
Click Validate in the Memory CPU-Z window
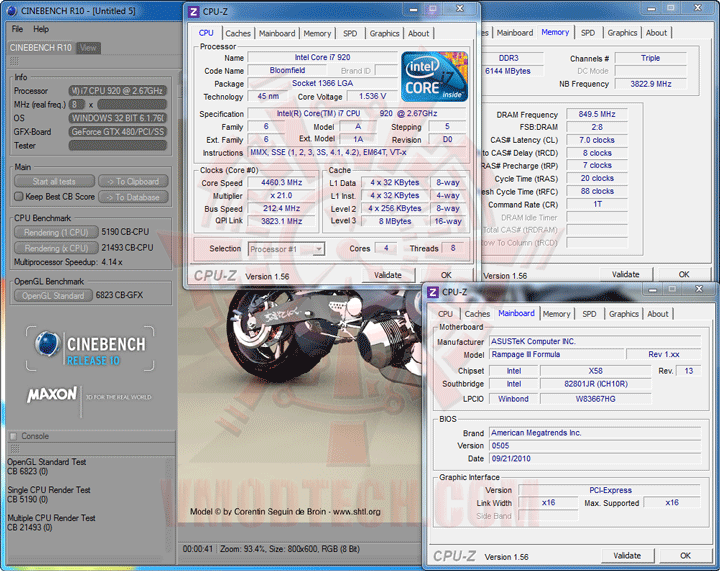[x=625, y=274]
